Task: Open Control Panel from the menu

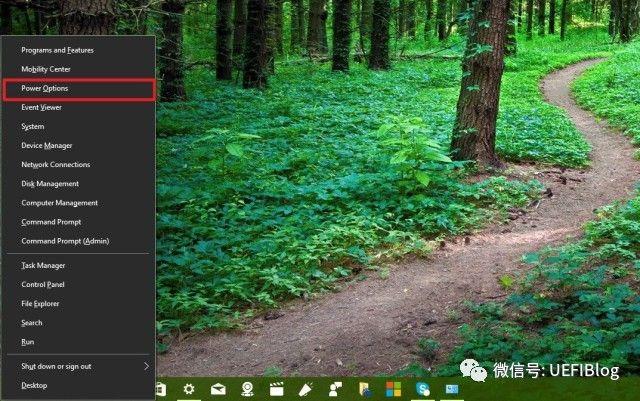Action: (78, 285)
